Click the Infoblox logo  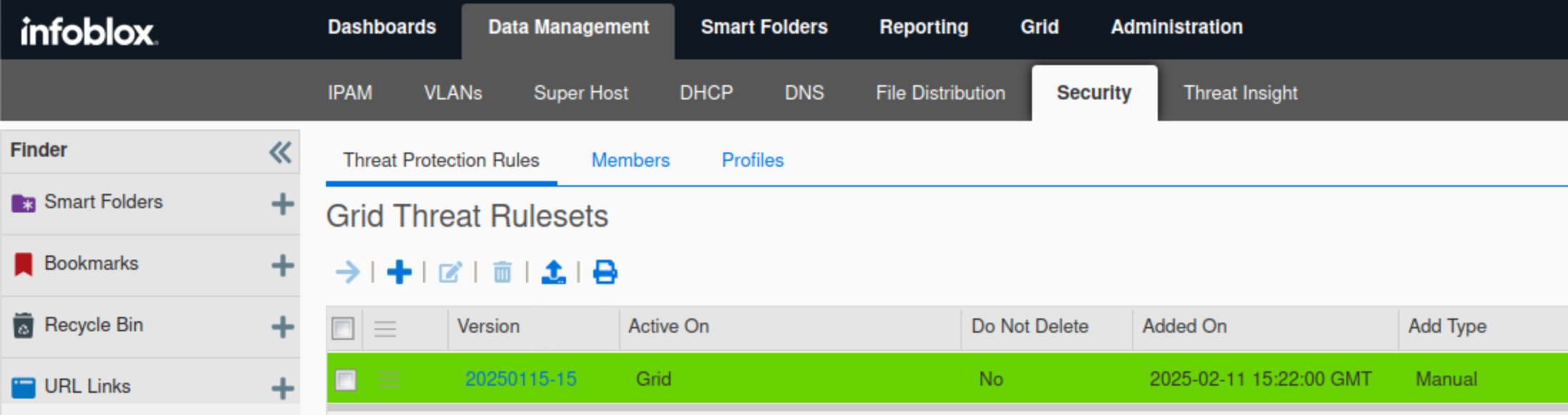89,31
